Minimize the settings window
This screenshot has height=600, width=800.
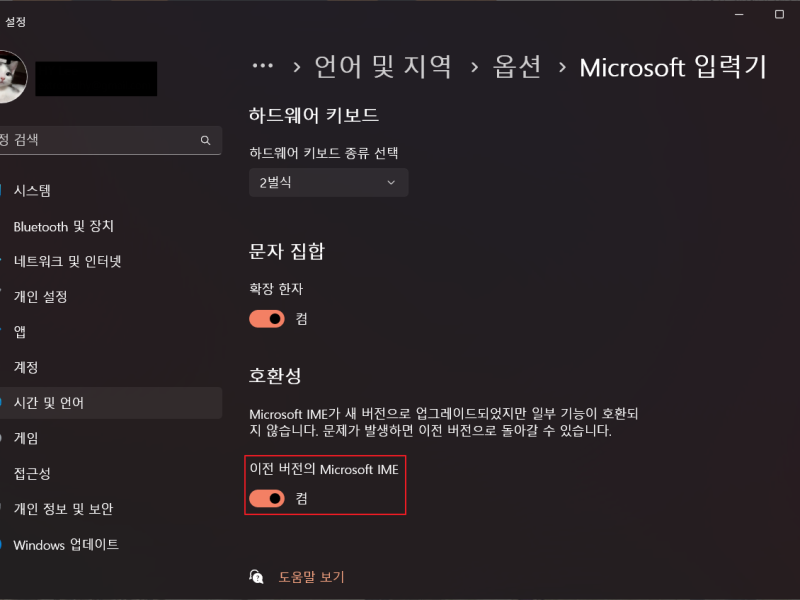(x=739, y=14)
